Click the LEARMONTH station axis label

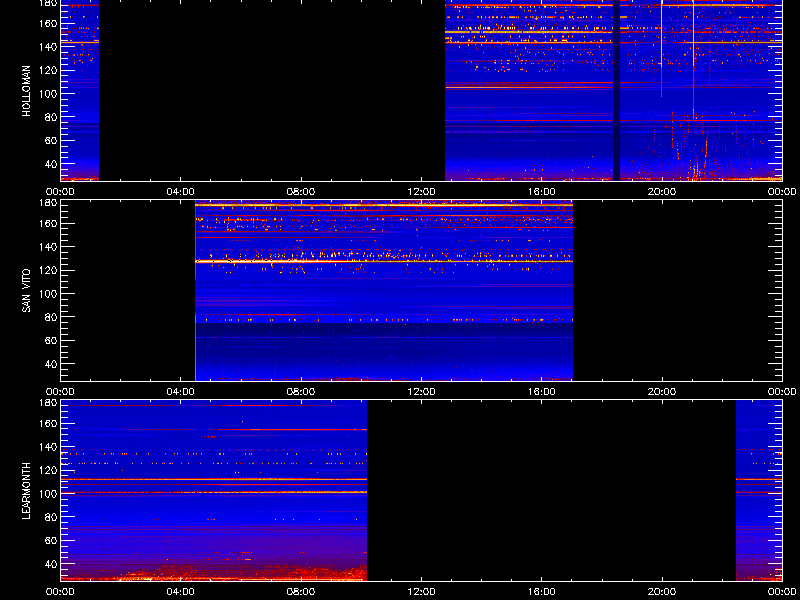click(x=27, y=491)
